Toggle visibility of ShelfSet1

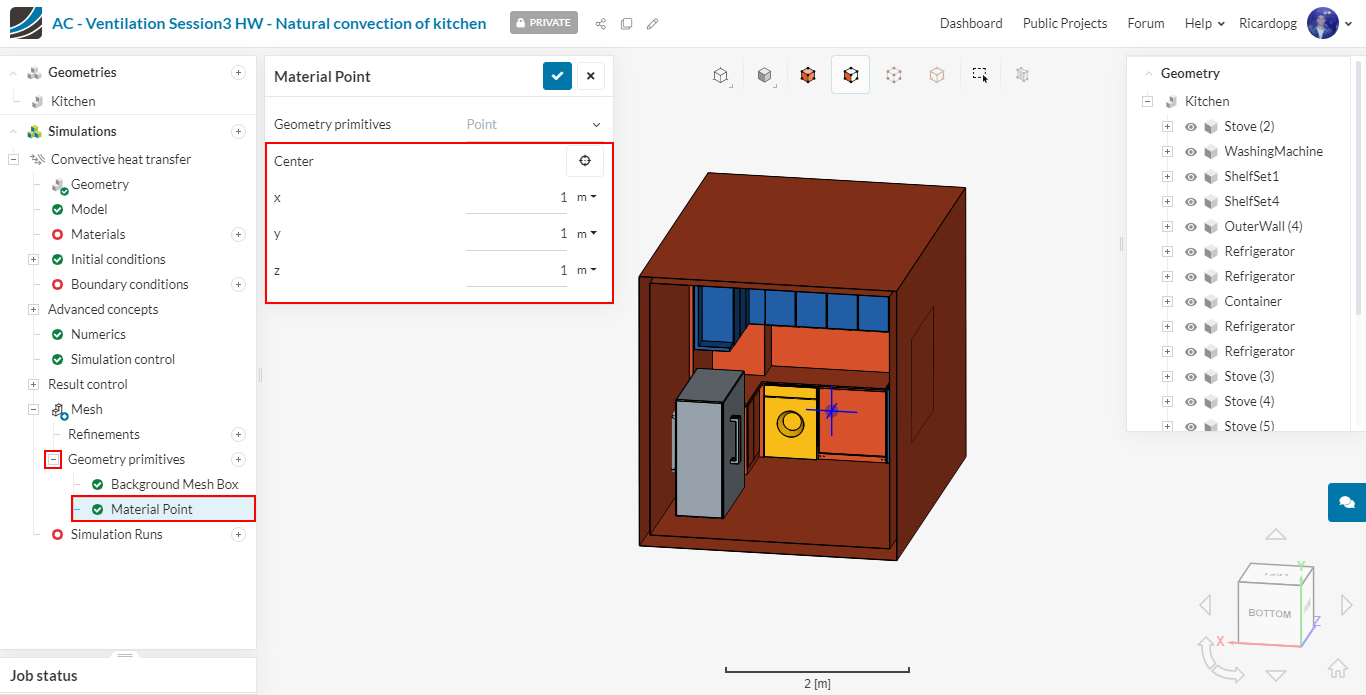[1191, 177]
